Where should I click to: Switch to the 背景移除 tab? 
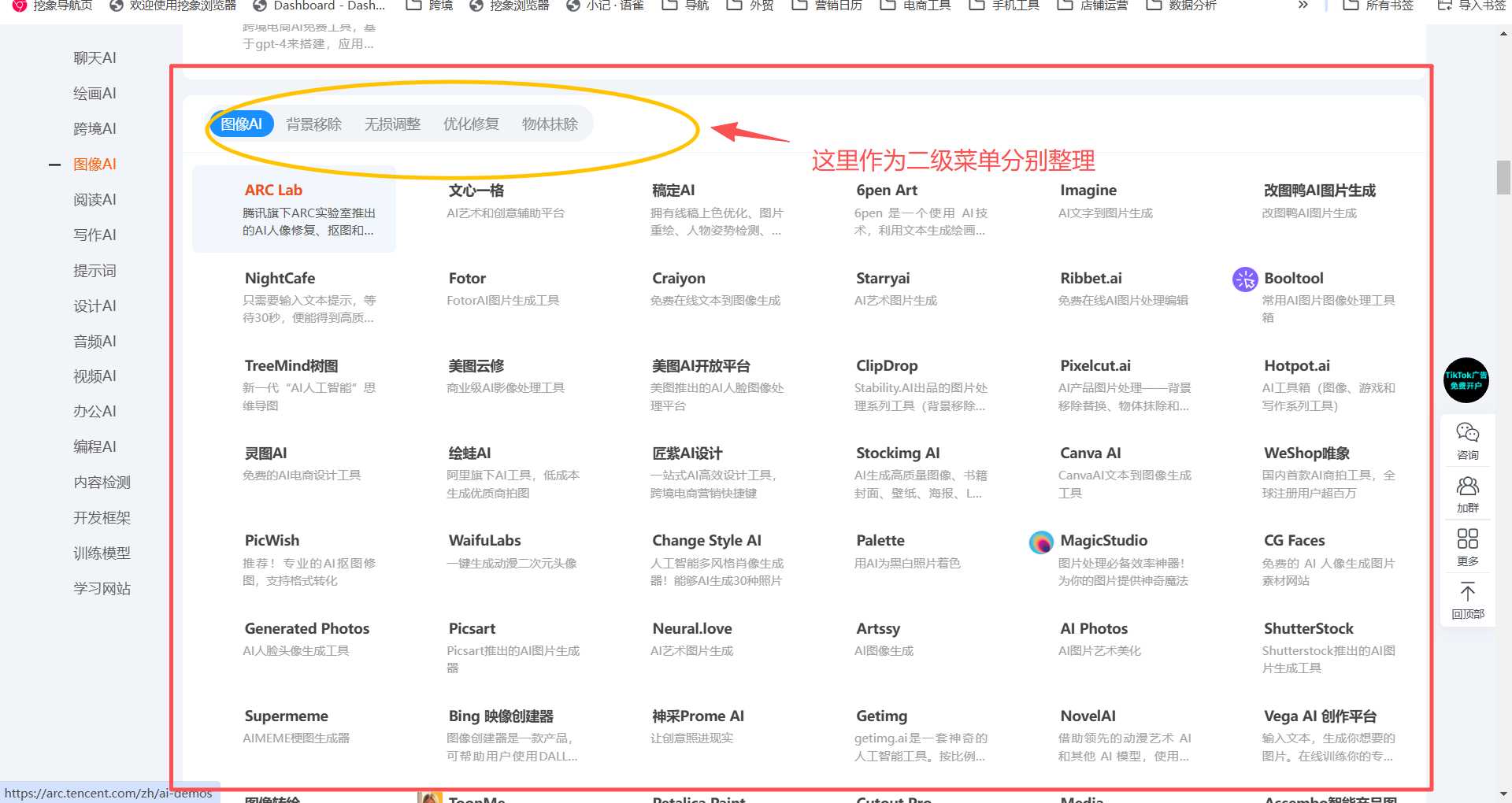313,124
